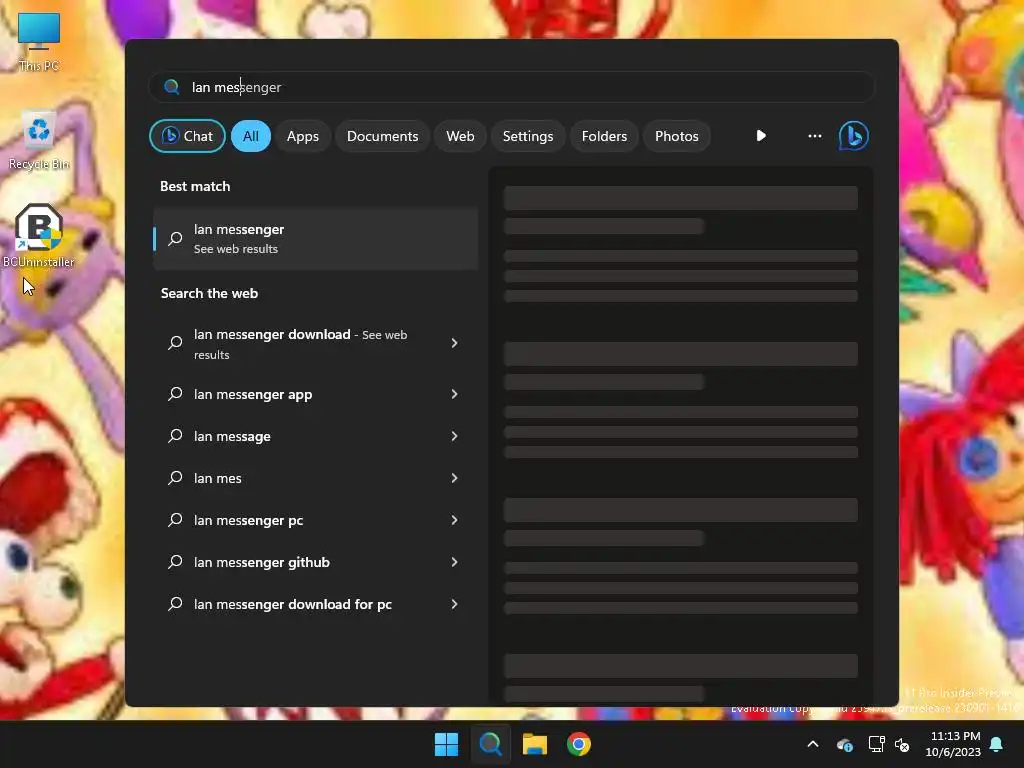Open File Explorer from taskbar
This screenshot has width=1024, height=768.
(x=534, y=744)
